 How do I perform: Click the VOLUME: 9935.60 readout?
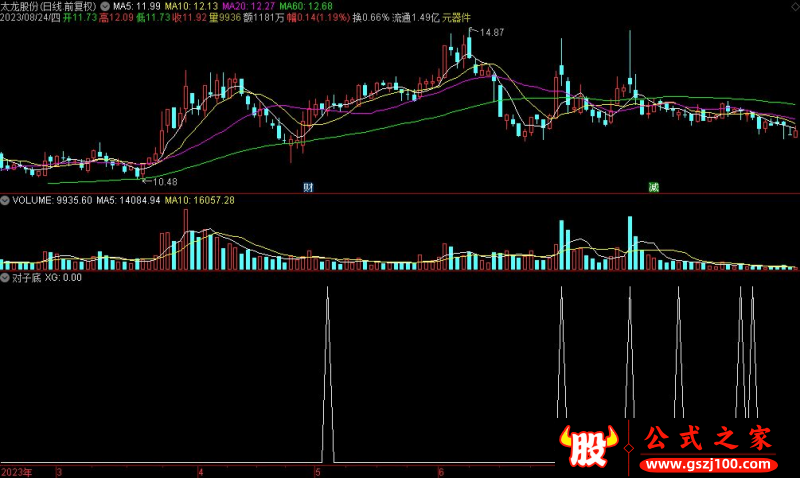click(x=53, y=200)
